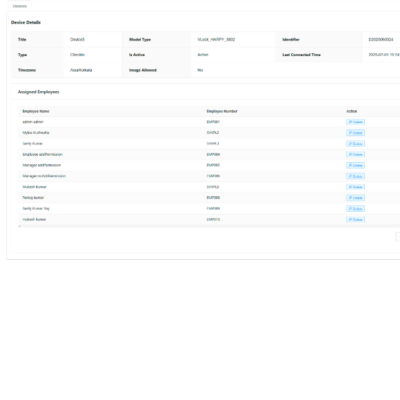The image size is (400, 400).
Task: Click the Action column header
Action: point(352,111)
